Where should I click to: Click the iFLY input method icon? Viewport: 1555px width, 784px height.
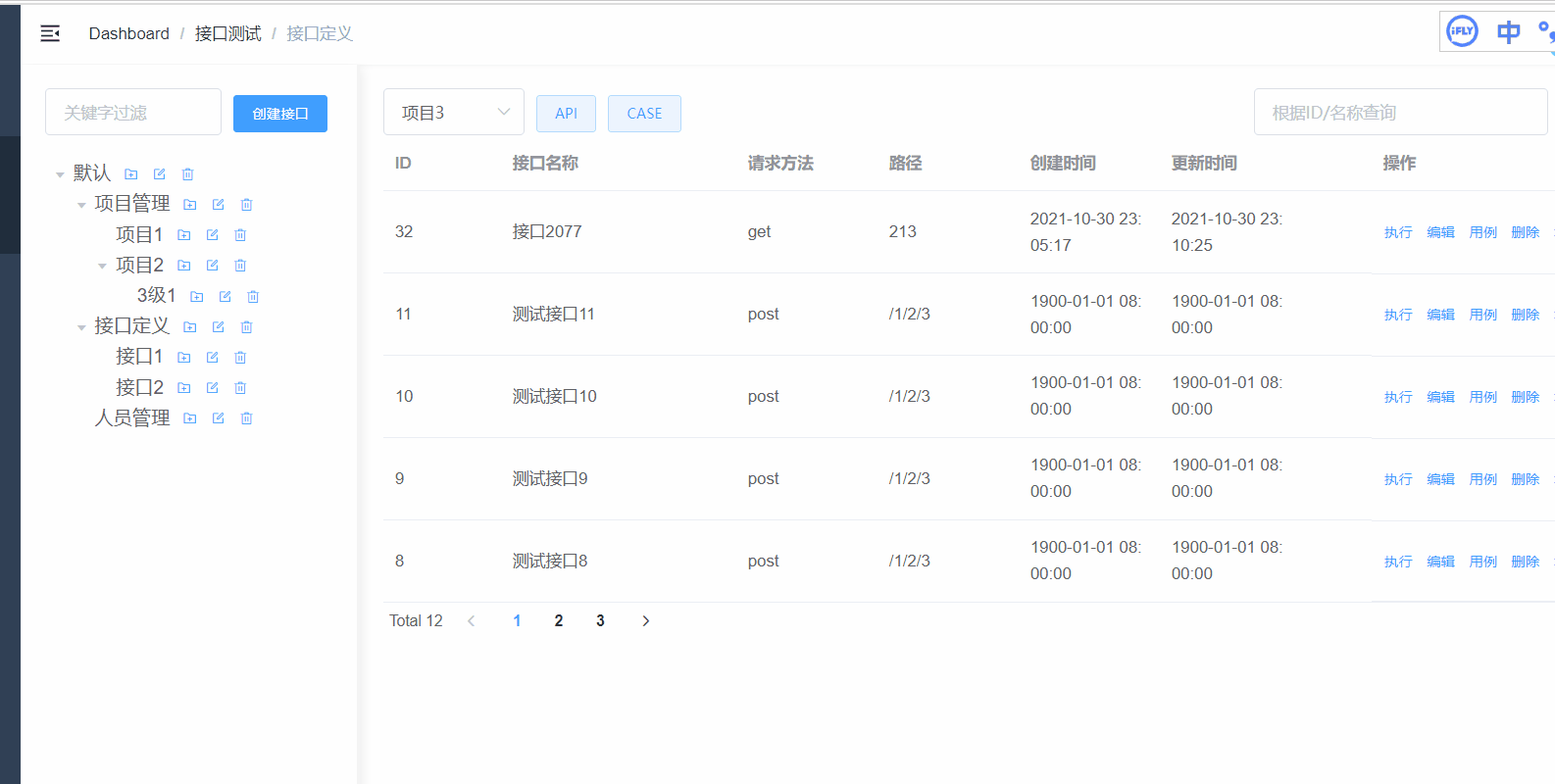(1462, 31)
